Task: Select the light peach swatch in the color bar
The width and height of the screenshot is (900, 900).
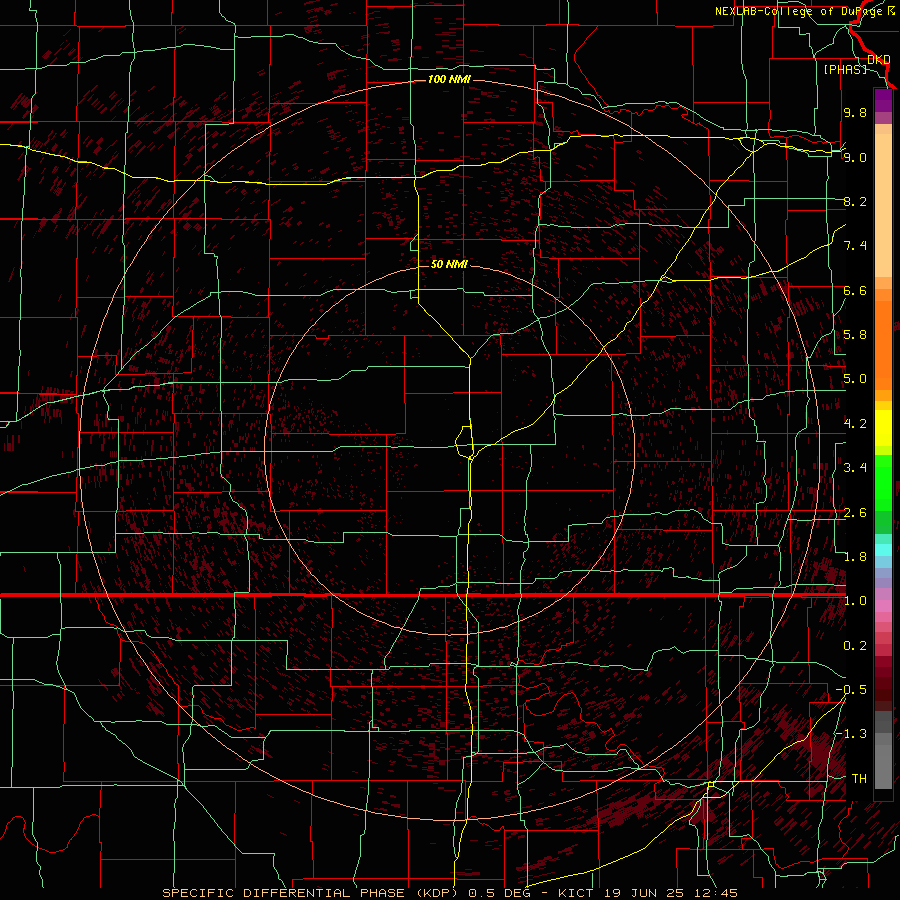Action: (x=883, y=205)
